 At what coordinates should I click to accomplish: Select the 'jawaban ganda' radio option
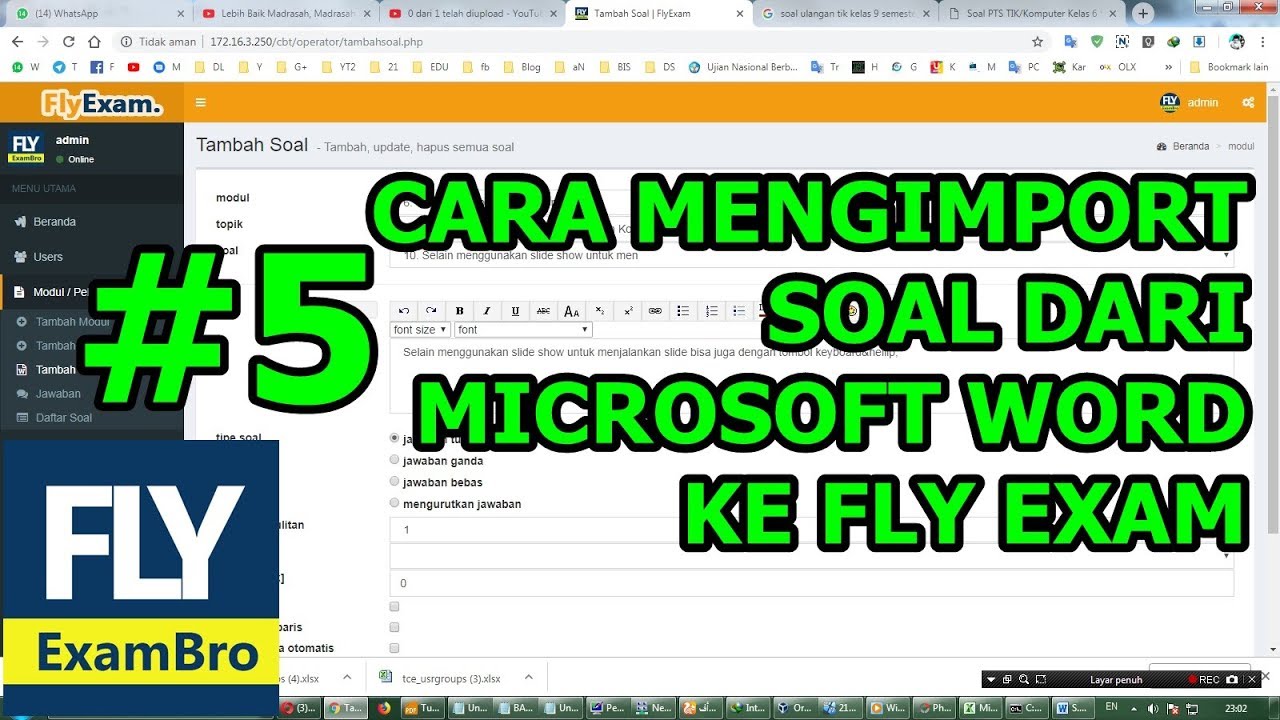[x=394, y=460]
